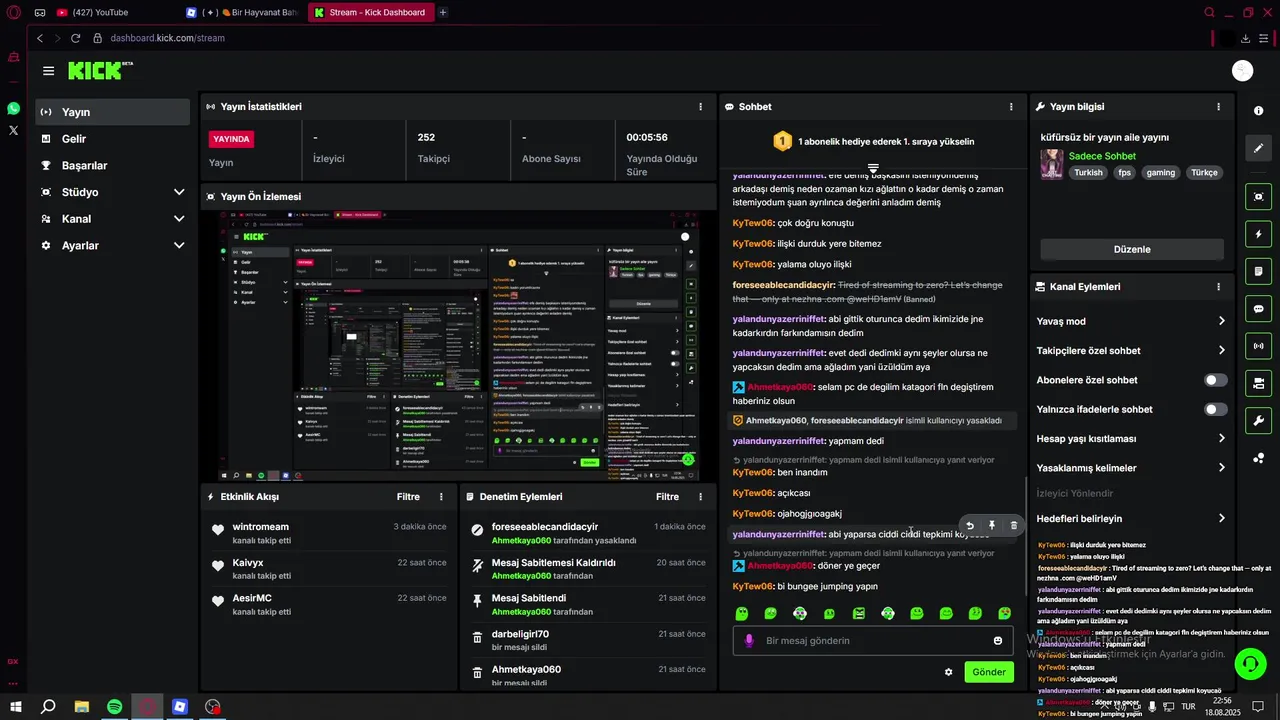Open the hamburger menu next to Kick logo
Image resolution: width=1280 pixels, height=720 pixels.
pyautogui.click(x=48, y=71)
